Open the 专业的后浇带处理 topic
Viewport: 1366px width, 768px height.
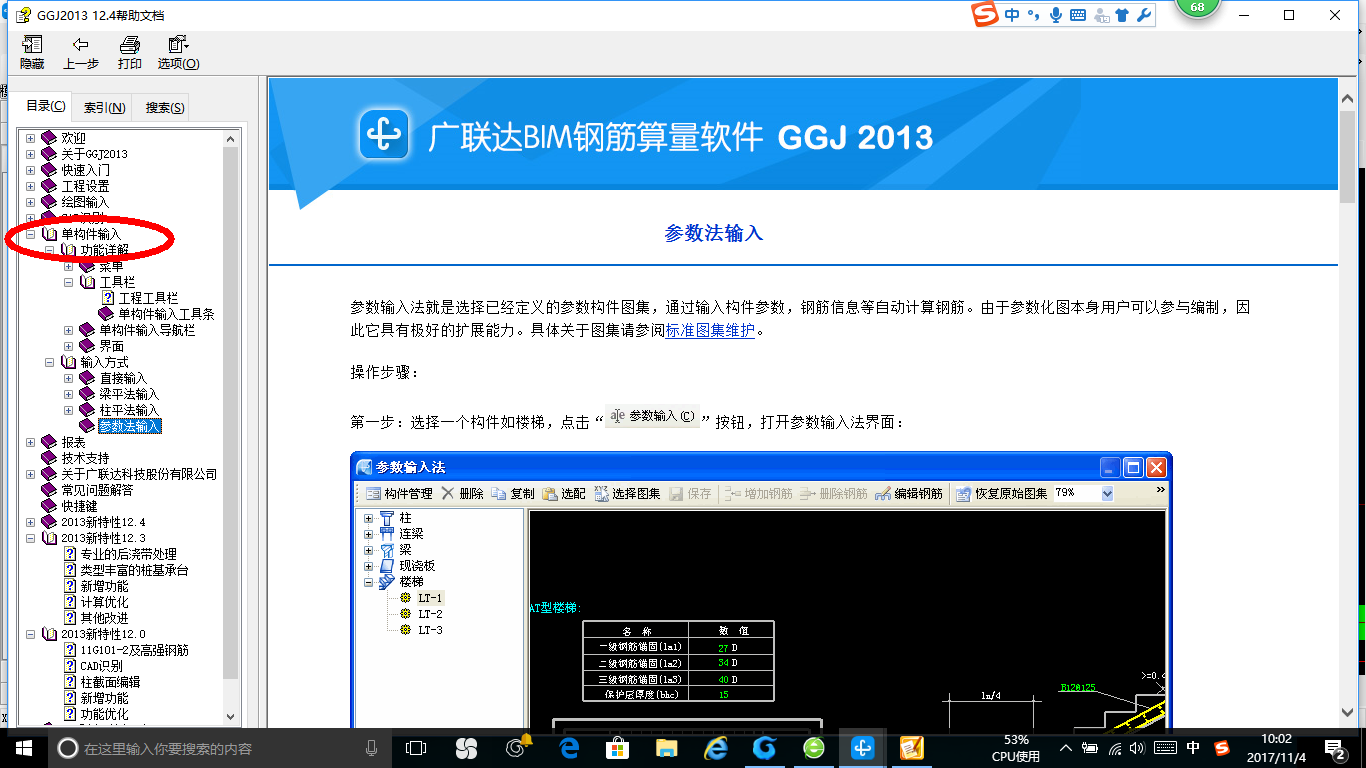click(x=128, y=554)
